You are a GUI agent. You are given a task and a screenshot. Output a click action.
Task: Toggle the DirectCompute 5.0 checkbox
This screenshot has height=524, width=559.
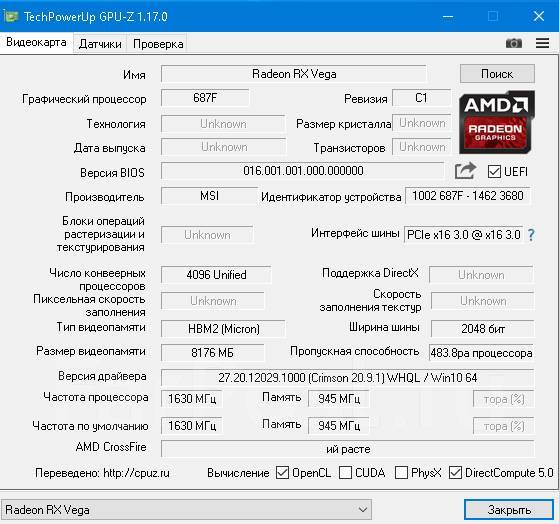[x=455, y=473]
